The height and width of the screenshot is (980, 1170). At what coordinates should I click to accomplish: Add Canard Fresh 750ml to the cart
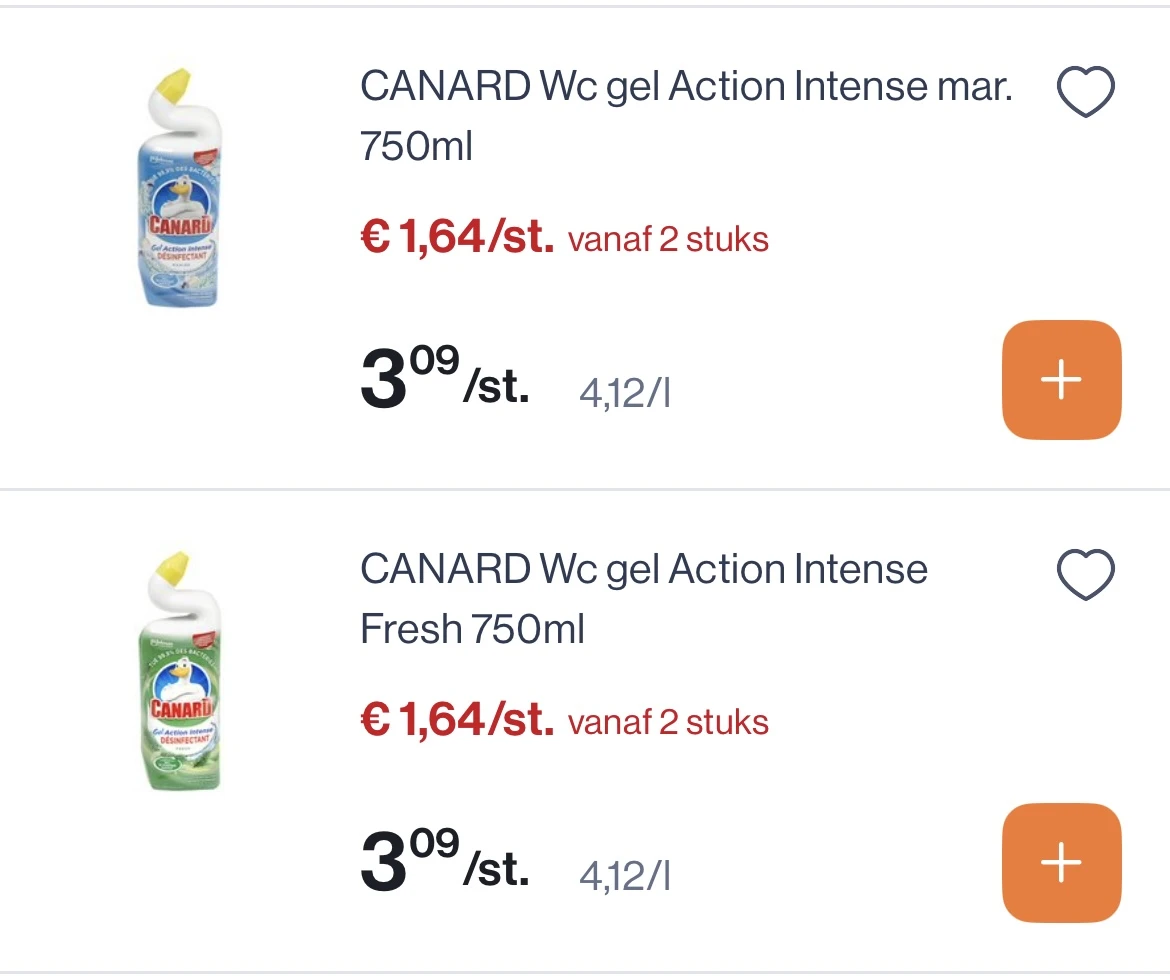(1061, 863)
